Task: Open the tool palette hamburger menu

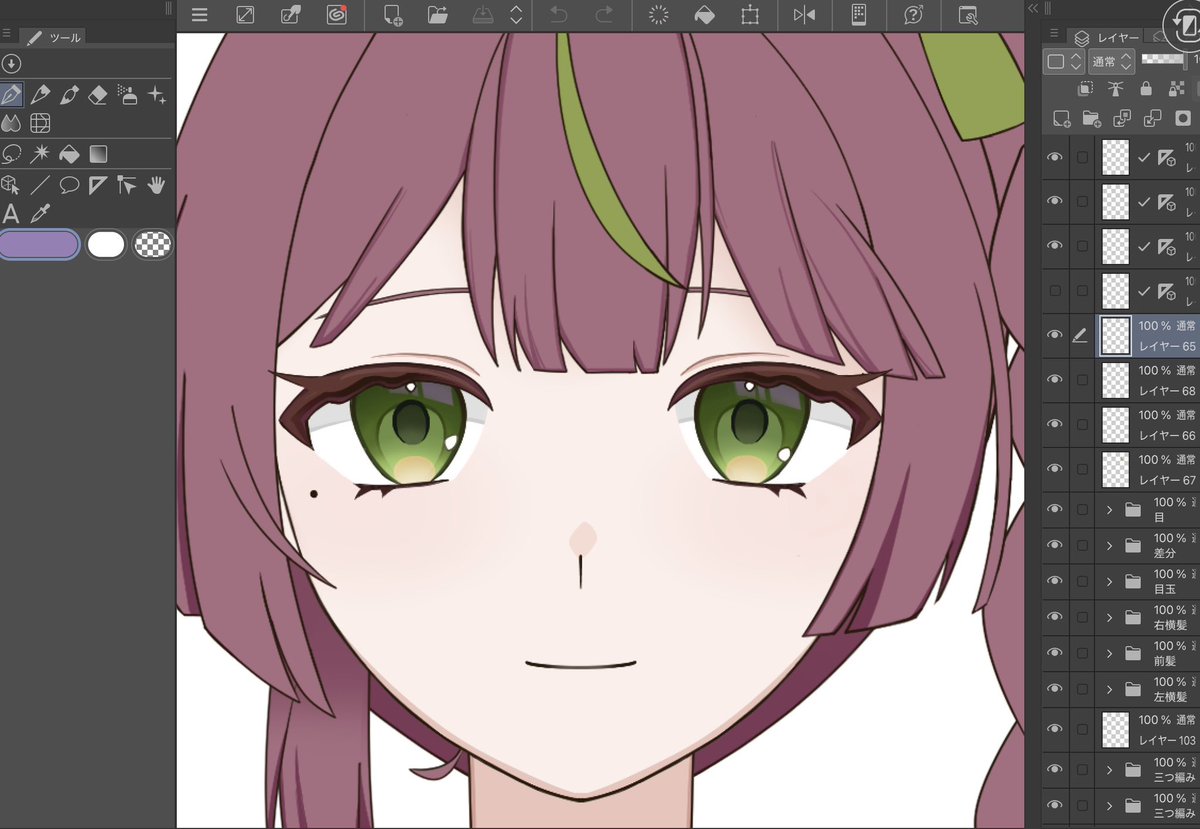Action: (x=6, y=34)
